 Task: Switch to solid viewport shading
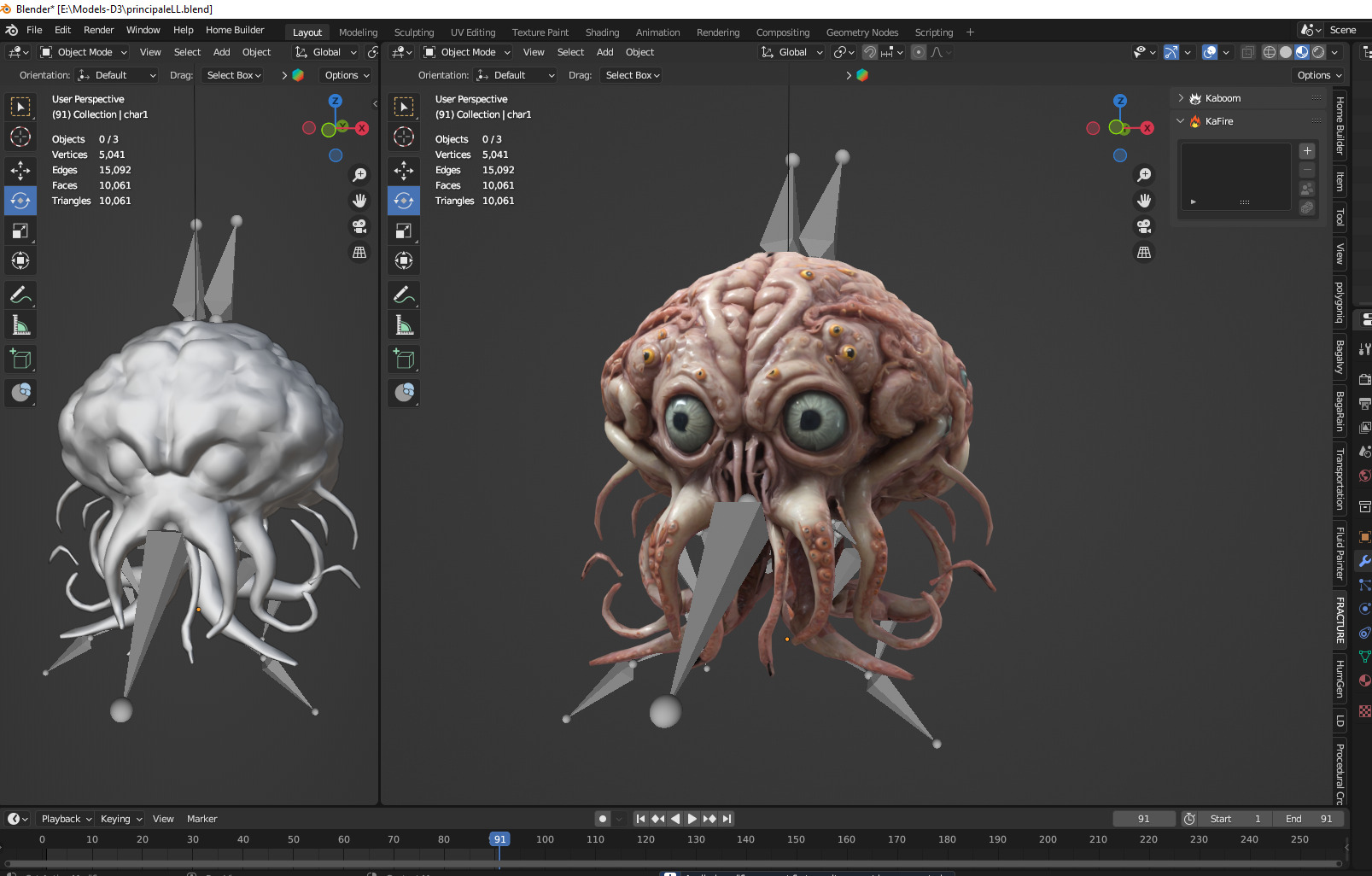[x=1286, y=52]
